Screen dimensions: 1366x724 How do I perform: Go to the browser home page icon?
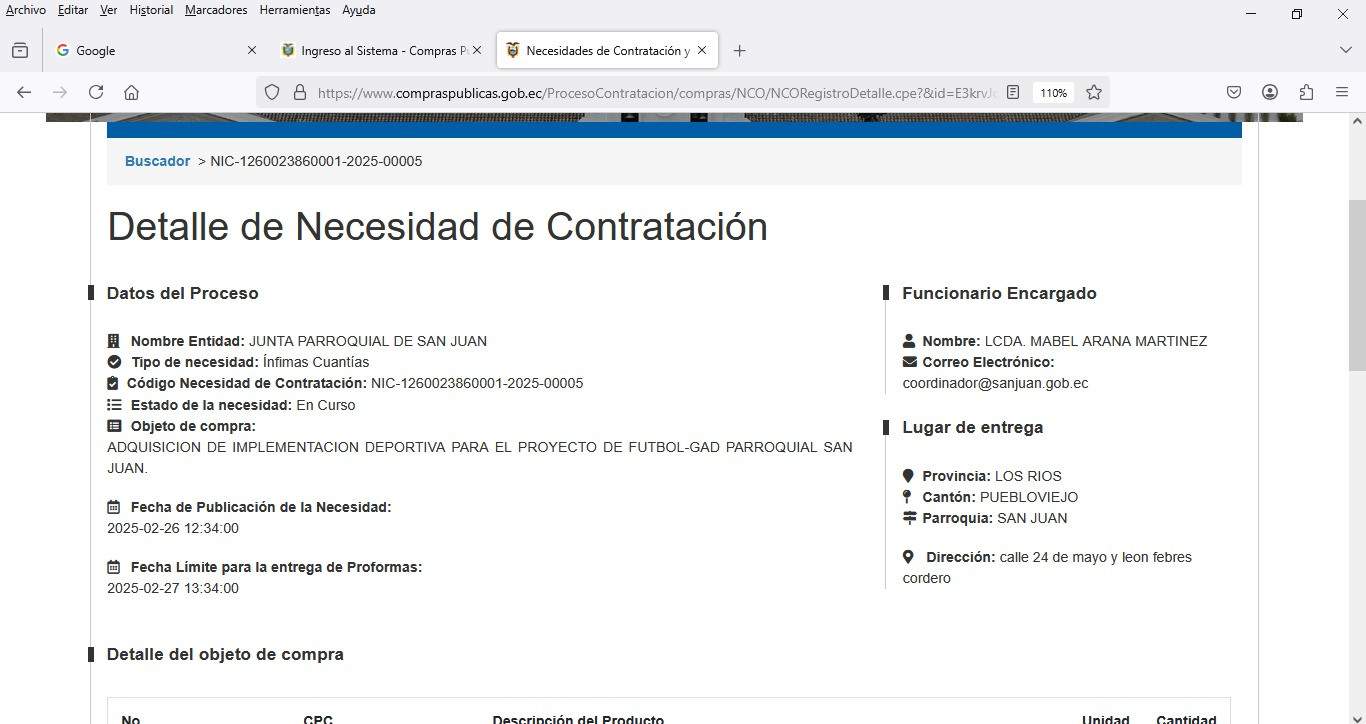click(131, 92)
